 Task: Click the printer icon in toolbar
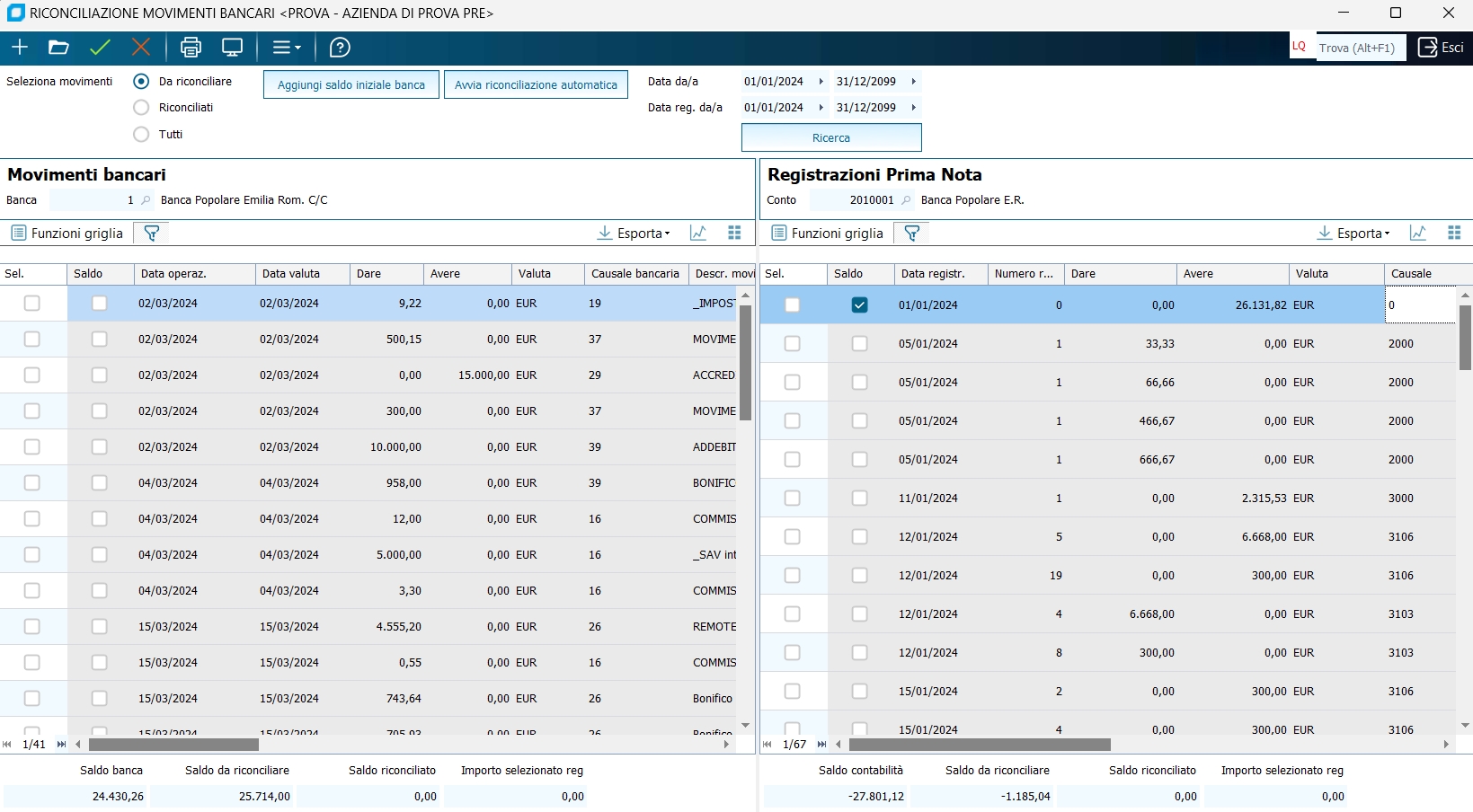click(x=191, y=48)
